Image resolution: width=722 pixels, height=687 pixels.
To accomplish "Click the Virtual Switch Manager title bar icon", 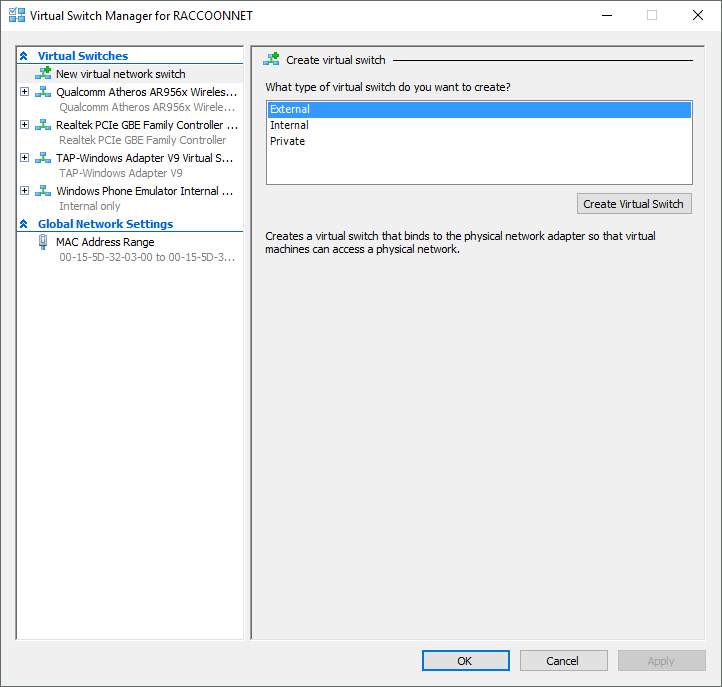I will pyautogui.click(x=17, y=15).
